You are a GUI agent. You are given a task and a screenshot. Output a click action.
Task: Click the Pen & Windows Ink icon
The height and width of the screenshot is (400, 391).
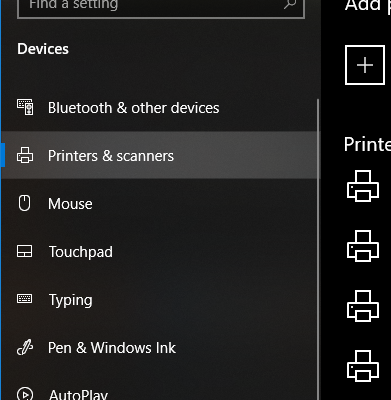[x=25, y=347]
